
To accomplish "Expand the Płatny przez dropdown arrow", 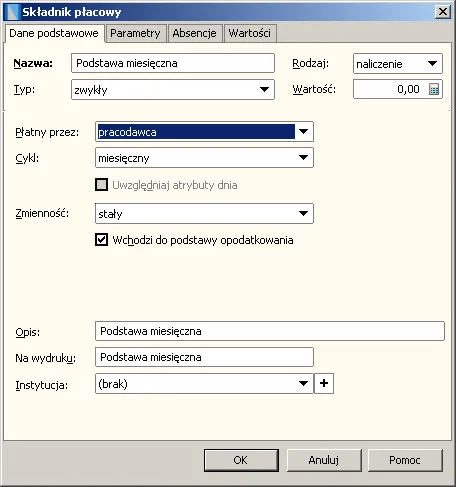I will 303,131.
